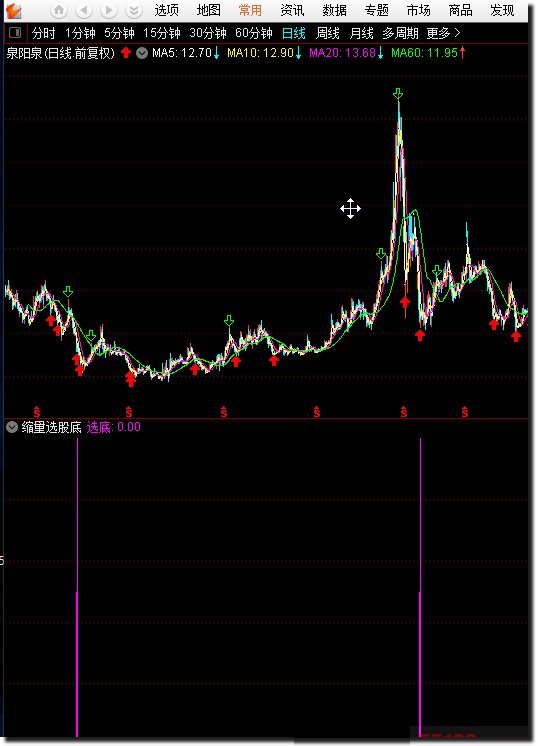Open the 市场 menu

point(419,10)
